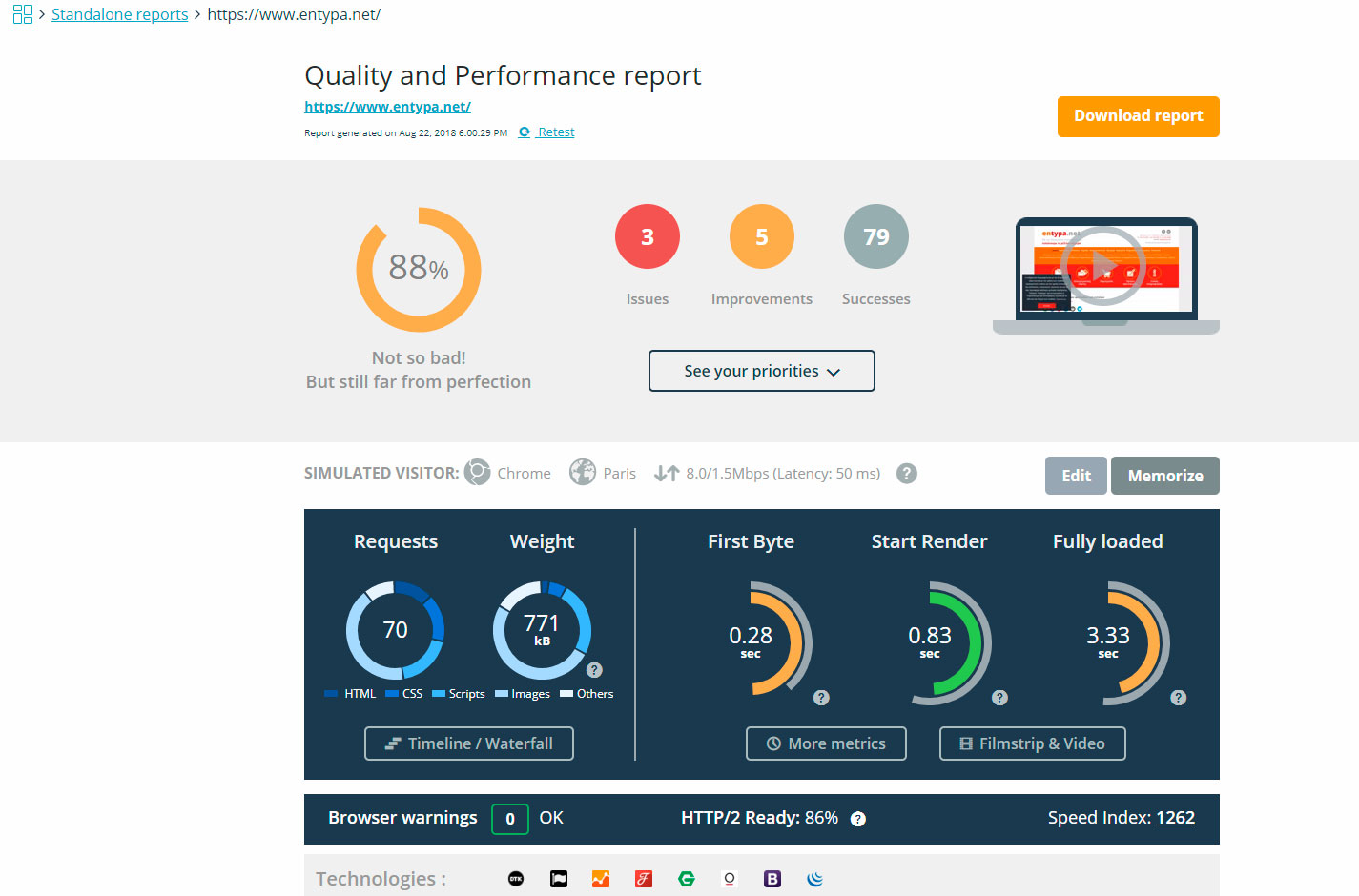The height and width of the screenshot is (896, 1359).
Task: Open the Speed Index 1262 link
Action: coord(1175,818)
